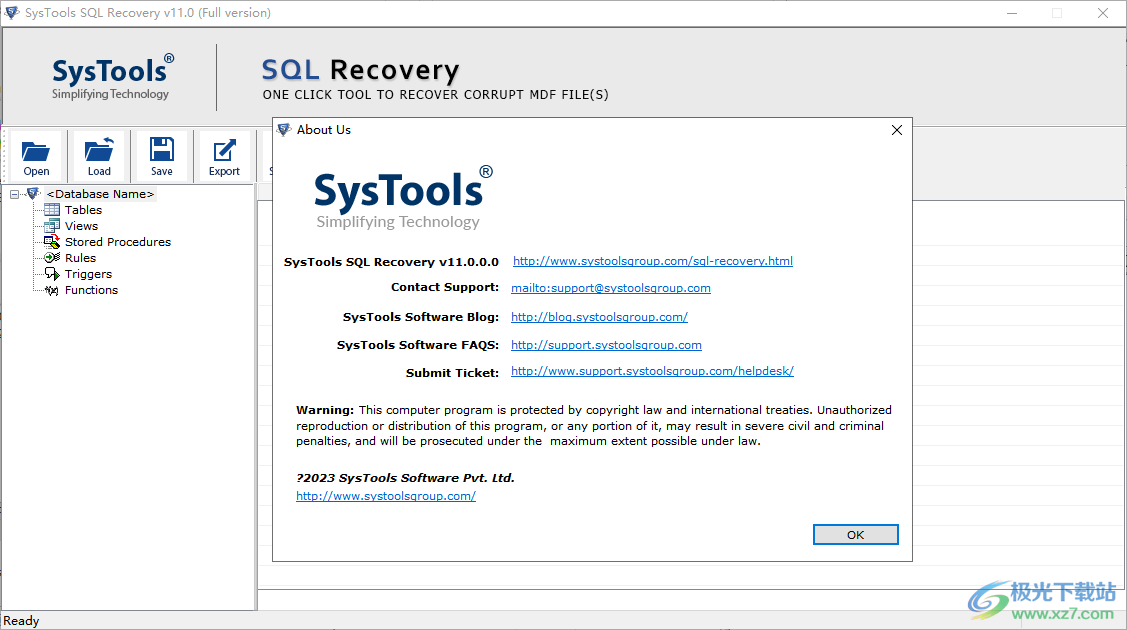1127x630 pixels.
Task: Click the SysTools Software FAQS label
Action: (418, 345)
